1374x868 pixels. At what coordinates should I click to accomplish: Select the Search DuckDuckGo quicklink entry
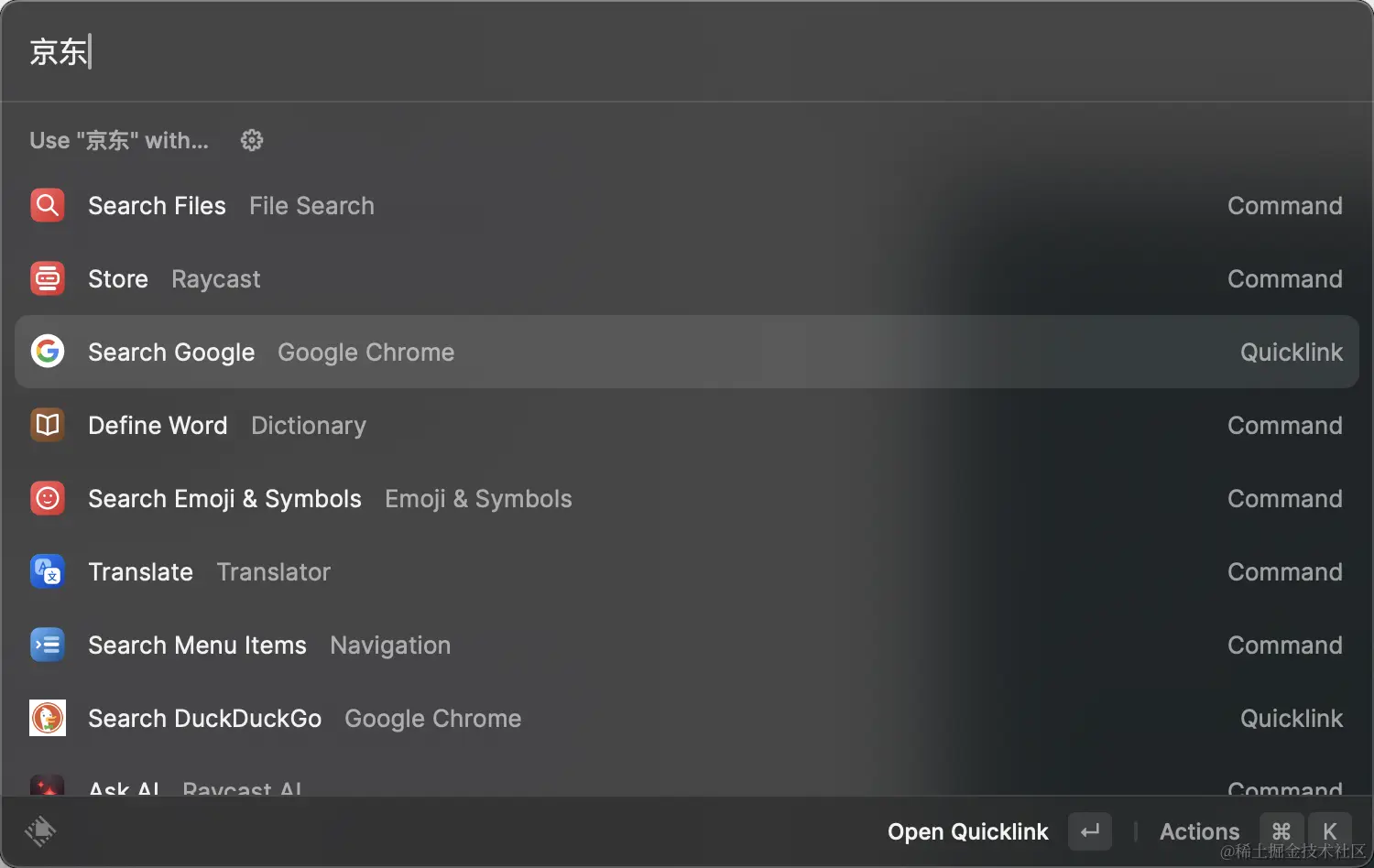(687, 718)
